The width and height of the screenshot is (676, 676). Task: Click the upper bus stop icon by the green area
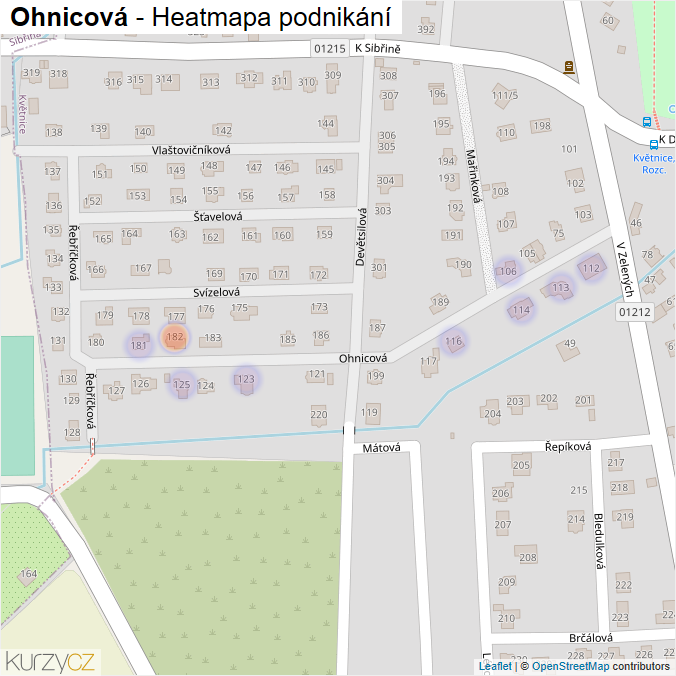647,122
